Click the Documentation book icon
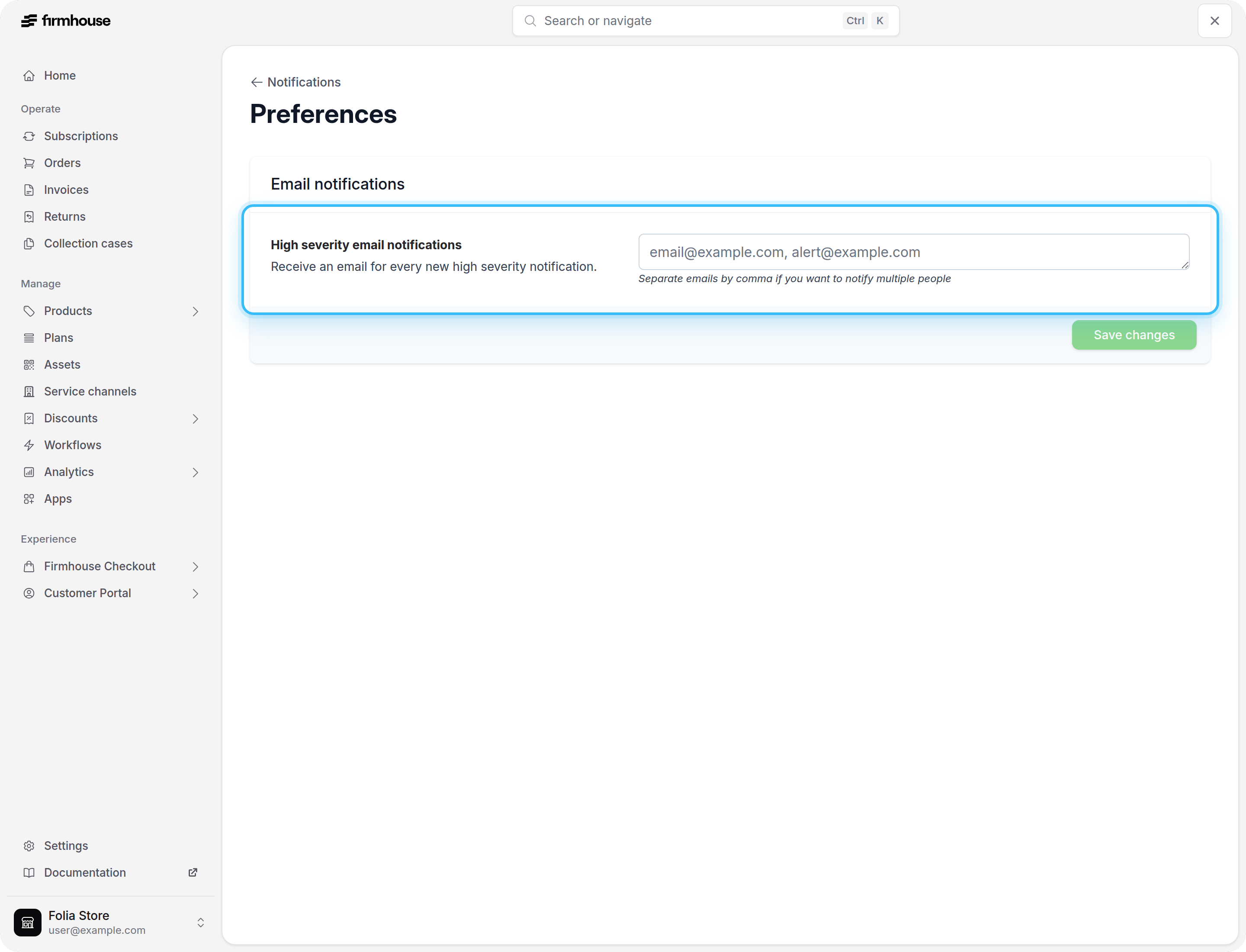The height and width of the screenshot is (952, 1246). pyautogui.click(x=29, y=873)
